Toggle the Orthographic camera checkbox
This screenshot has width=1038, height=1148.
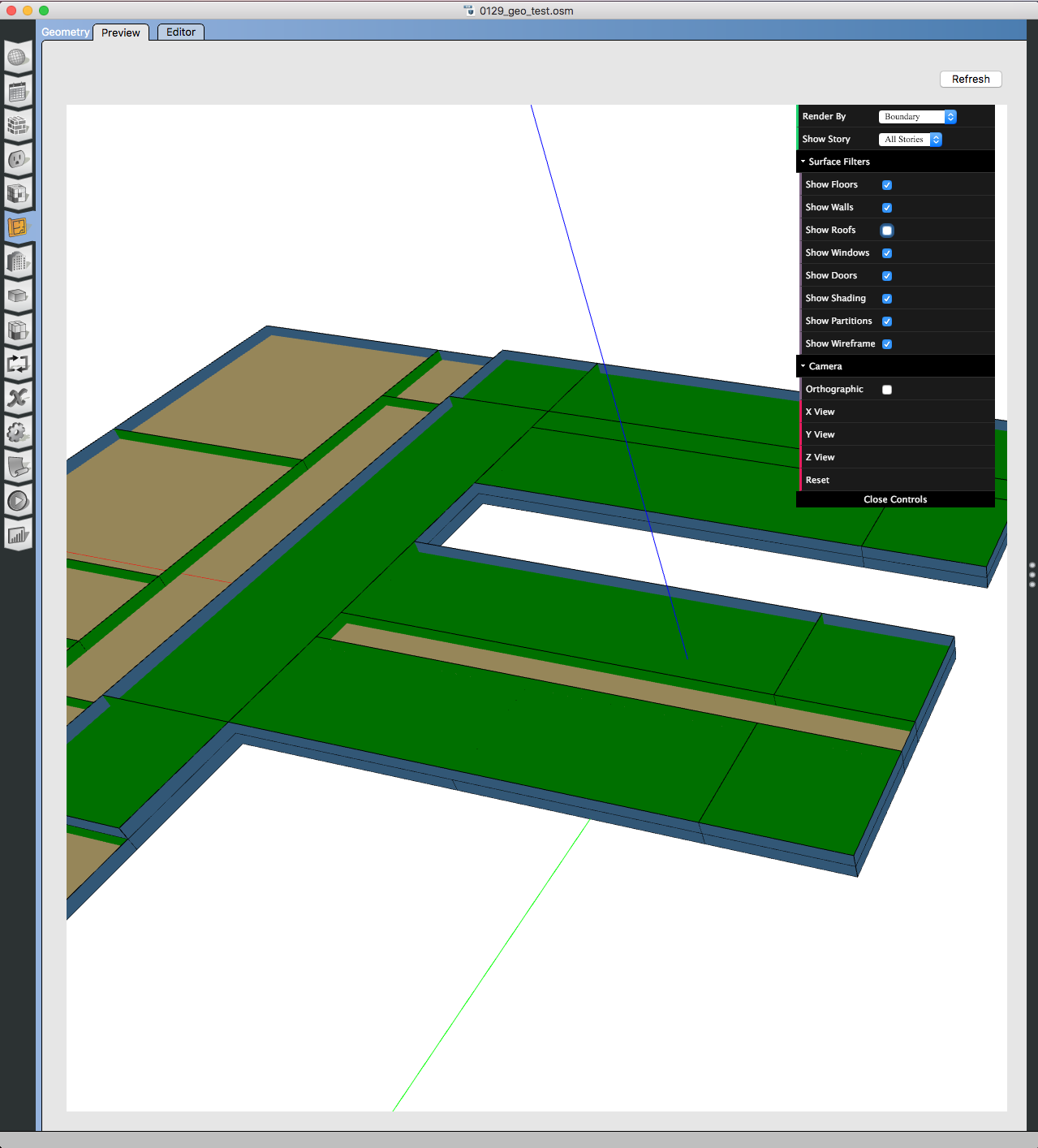coord(886,389)
